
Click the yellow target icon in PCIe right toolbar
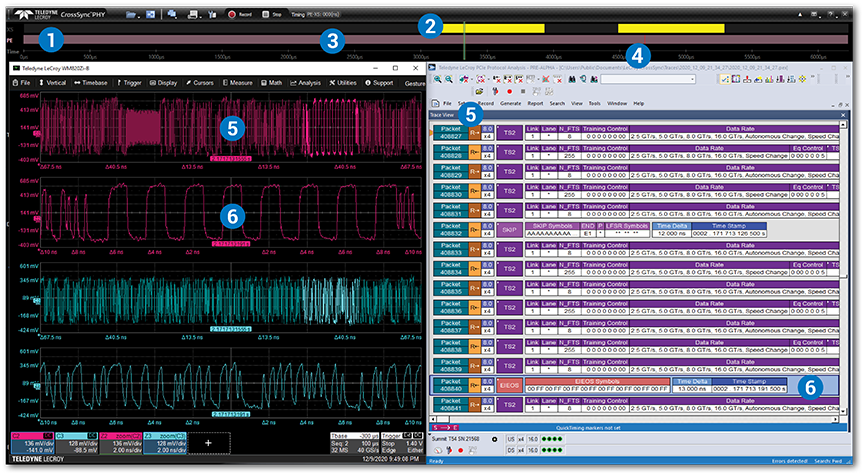coord(802,79)
